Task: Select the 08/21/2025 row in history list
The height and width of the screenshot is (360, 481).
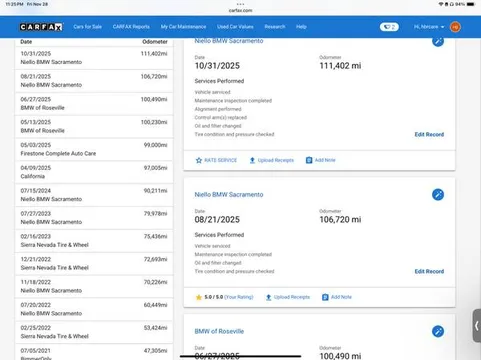Action: coord(94,81)
